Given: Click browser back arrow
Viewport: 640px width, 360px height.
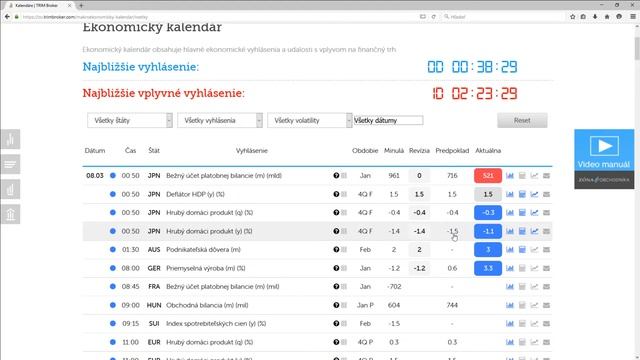Looking at the screenshot, I should pyautogui.click(x=7, y=17).
